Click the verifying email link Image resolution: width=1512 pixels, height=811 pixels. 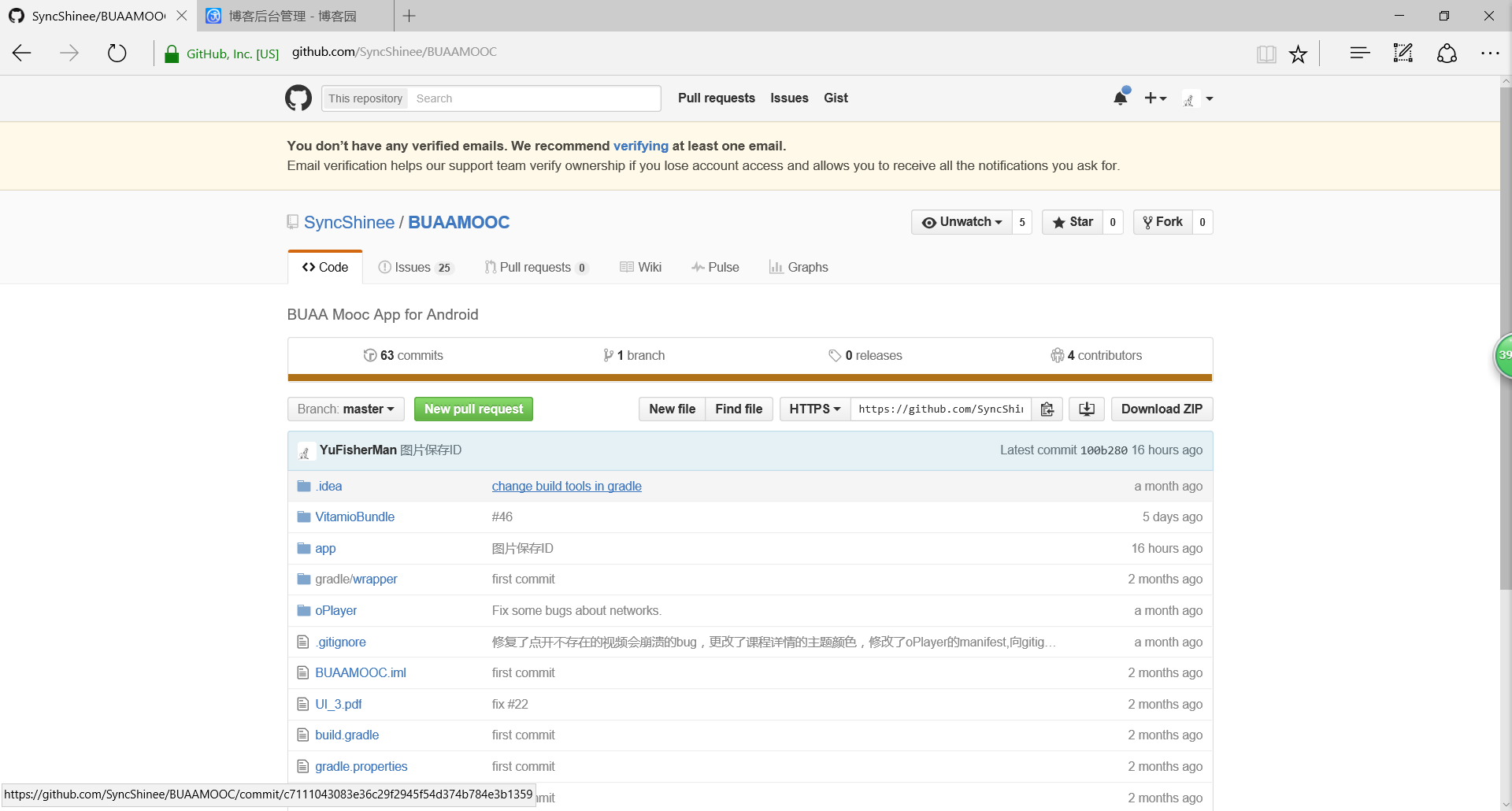641,146
